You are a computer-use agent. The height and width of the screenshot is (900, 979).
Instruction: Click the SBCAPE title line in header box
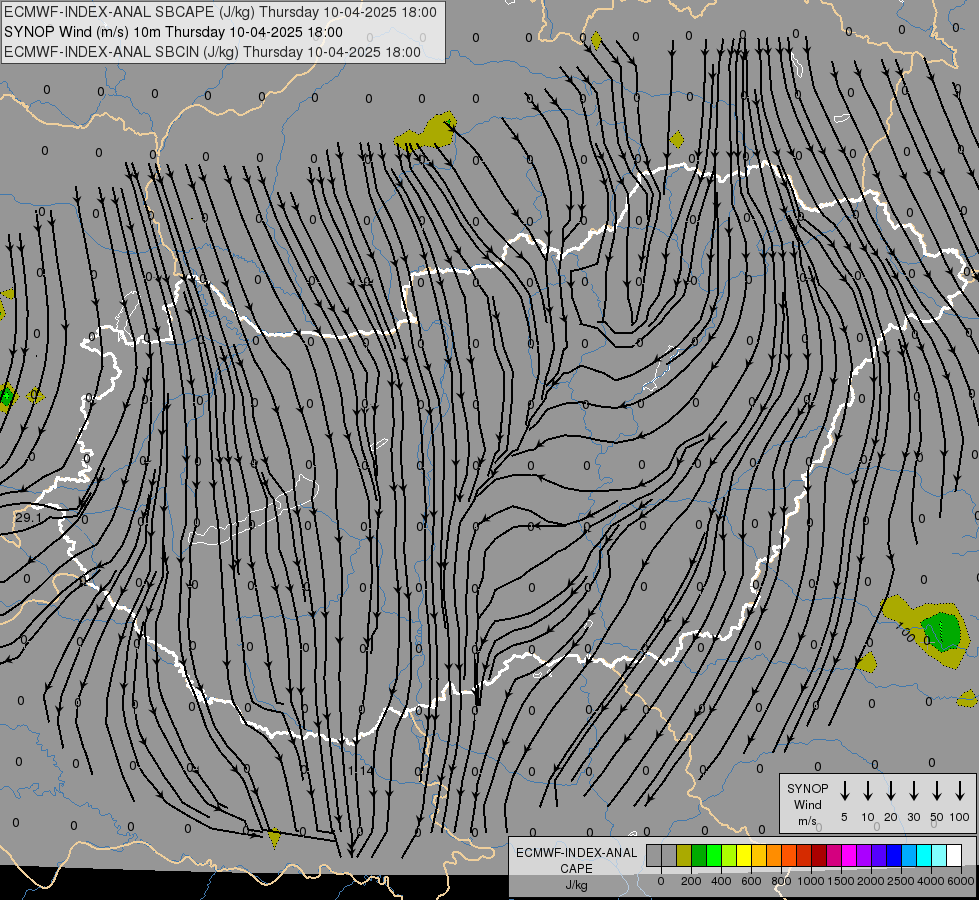click(x=220, y=12)
